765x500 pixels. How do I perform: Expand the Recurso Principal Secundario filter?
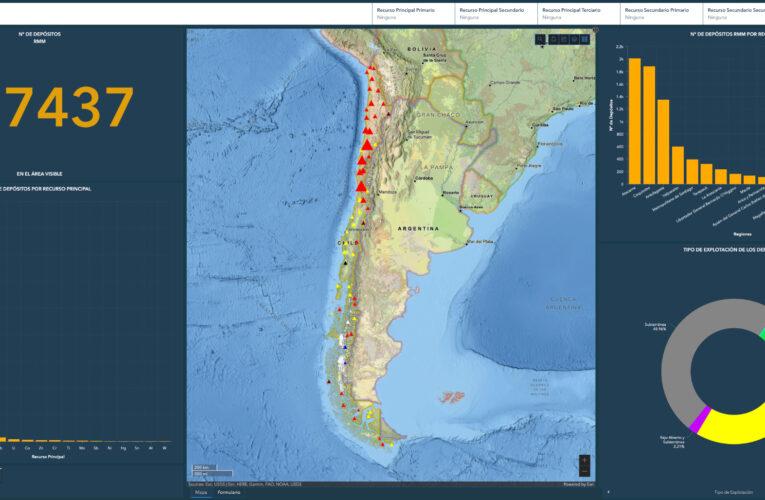click(x=494, y=13)
